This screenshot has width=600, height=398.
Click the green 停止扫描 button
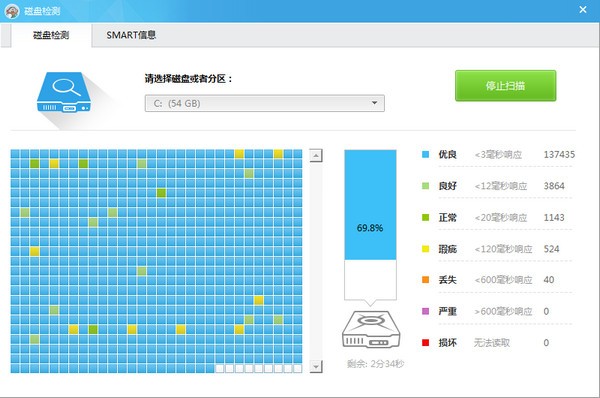(x=505, y=86)
